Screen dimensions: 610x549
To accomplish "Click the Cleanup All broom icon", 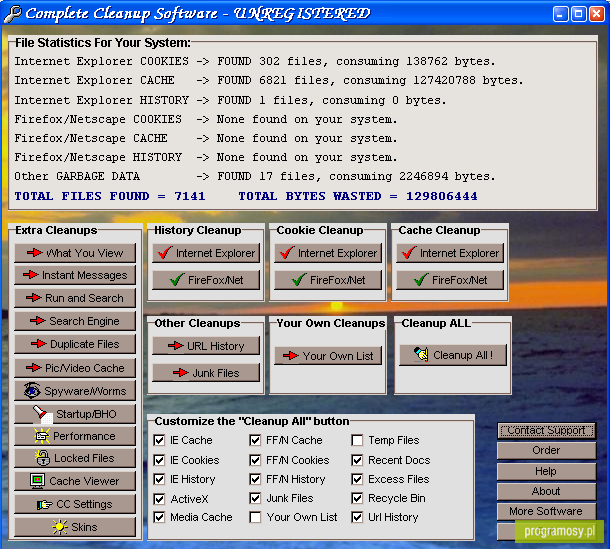I will click(x=421, y=354).
